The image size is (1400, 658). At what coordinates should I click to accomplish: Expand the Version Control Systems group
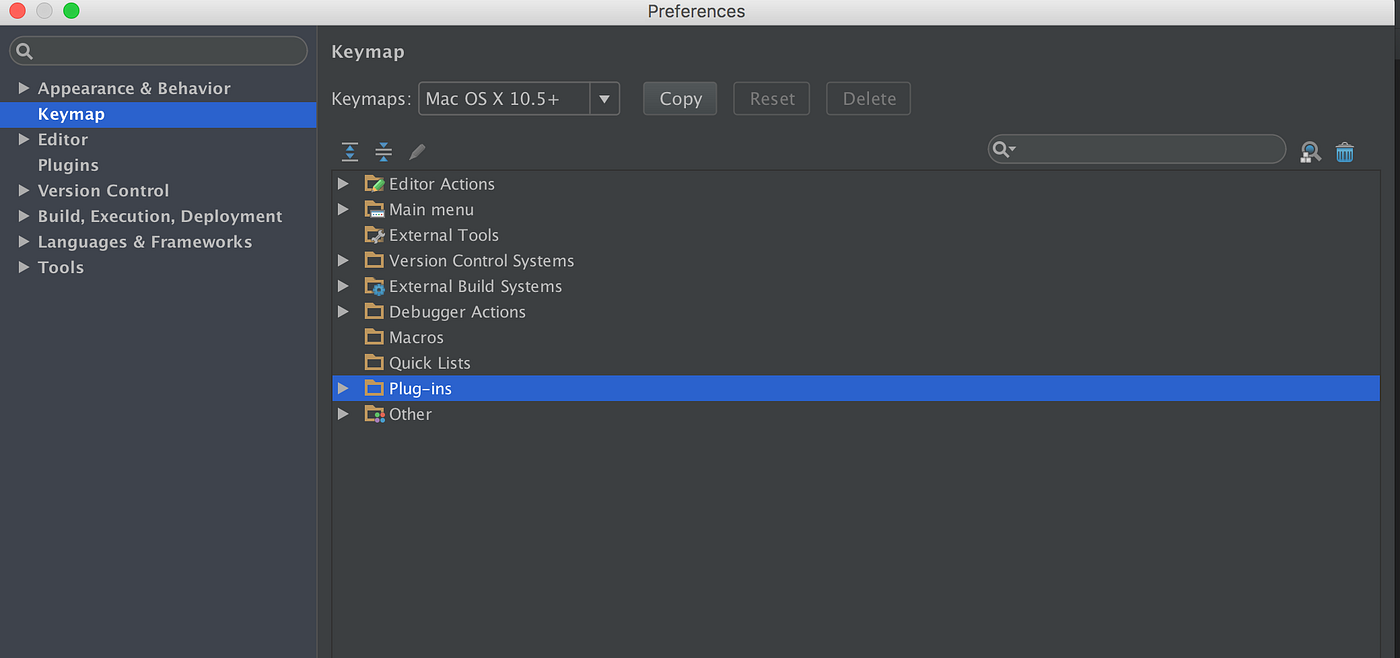click(343, 260)
